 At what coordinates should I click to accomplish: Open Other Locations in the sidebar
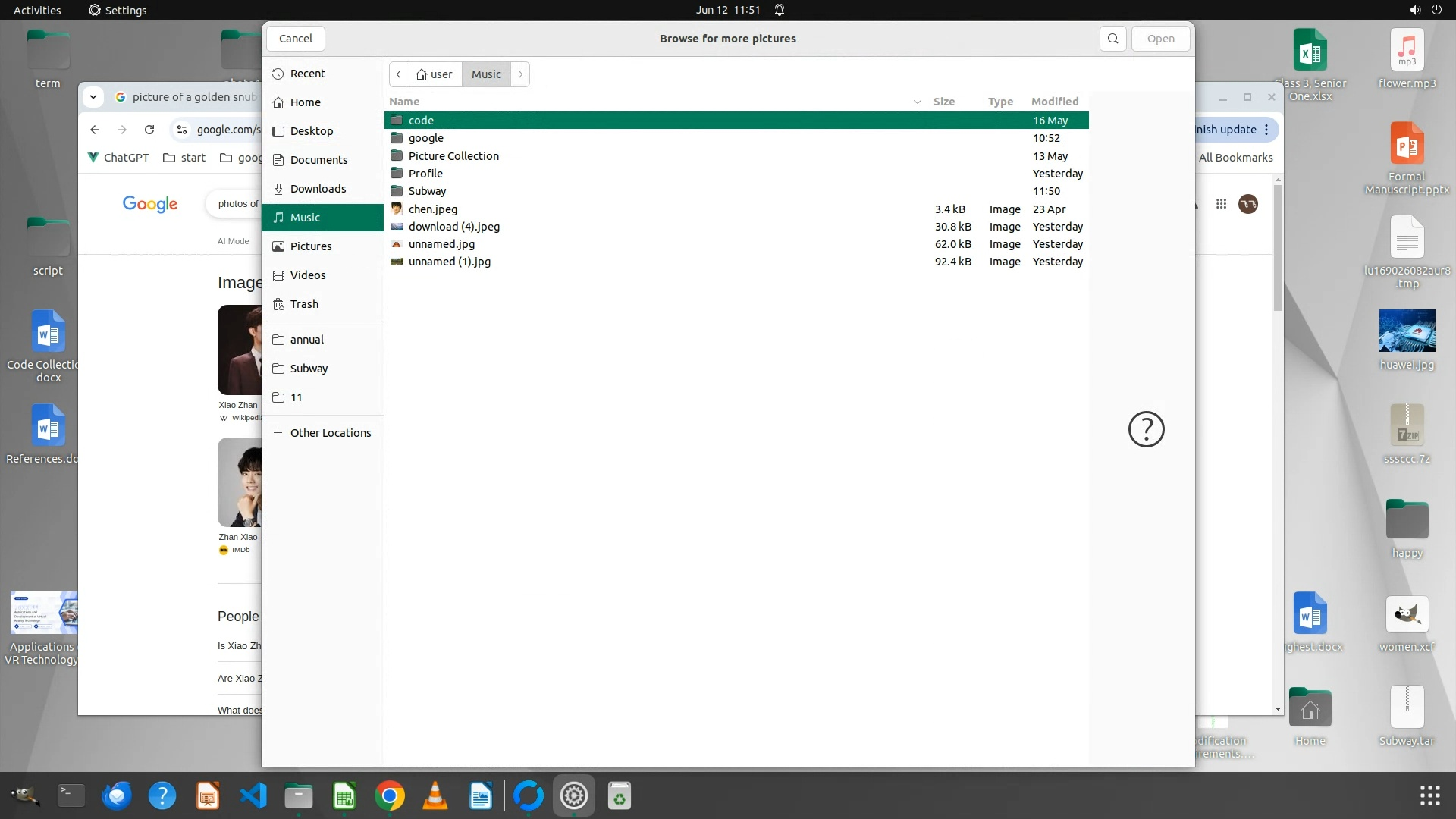coord(330,433)
